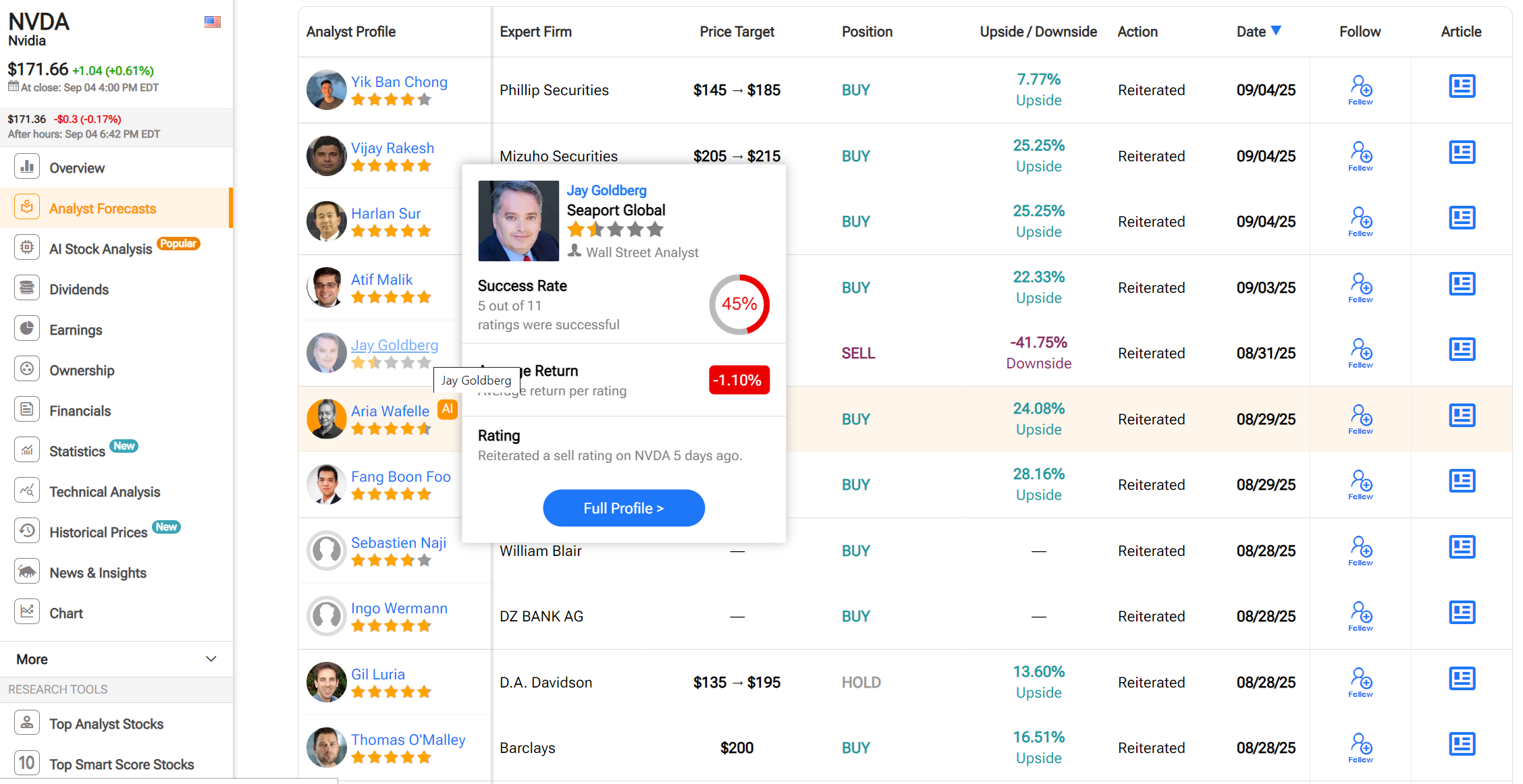This screenshot has width=1523, height=784.
Task: Open the Analyst Forecasts menu item
Action: [103, 208]
